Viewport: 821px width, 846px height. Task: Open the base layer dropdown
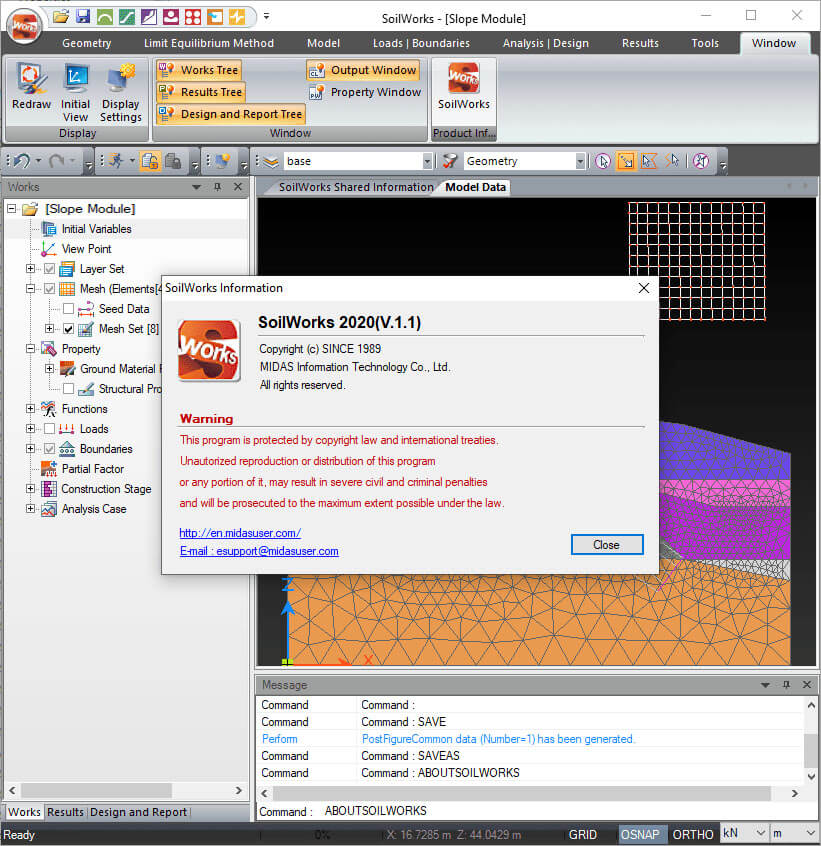pyautogui.click(x=427, y=161)
